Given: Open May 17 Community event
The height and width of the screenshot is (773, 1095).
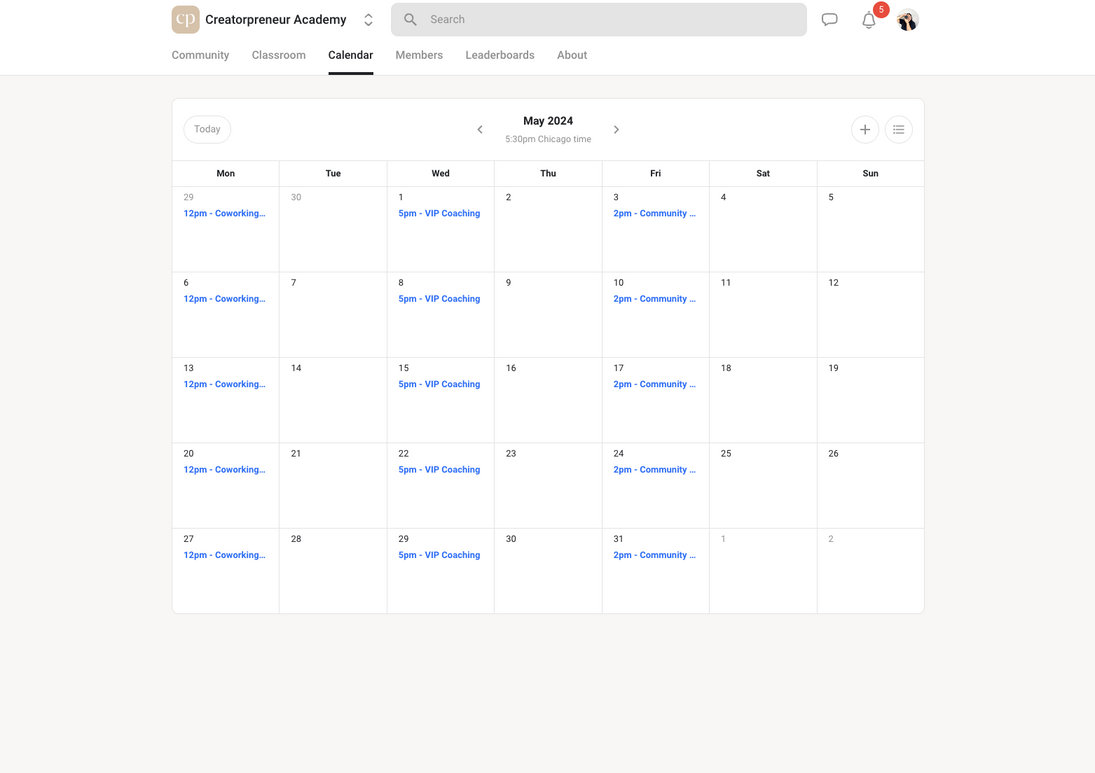Looking at the screenshot, I should [654, 384].
